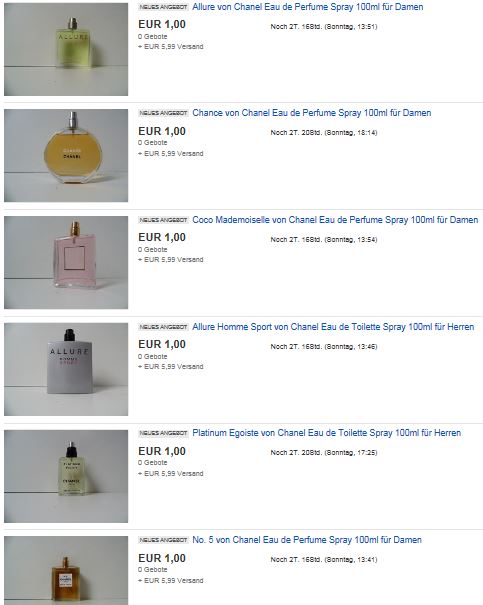Click the Neues Angebot badge beside Allure Homme Sport
The width and height of the screenshot is (483, 605).
pos(163,327)
